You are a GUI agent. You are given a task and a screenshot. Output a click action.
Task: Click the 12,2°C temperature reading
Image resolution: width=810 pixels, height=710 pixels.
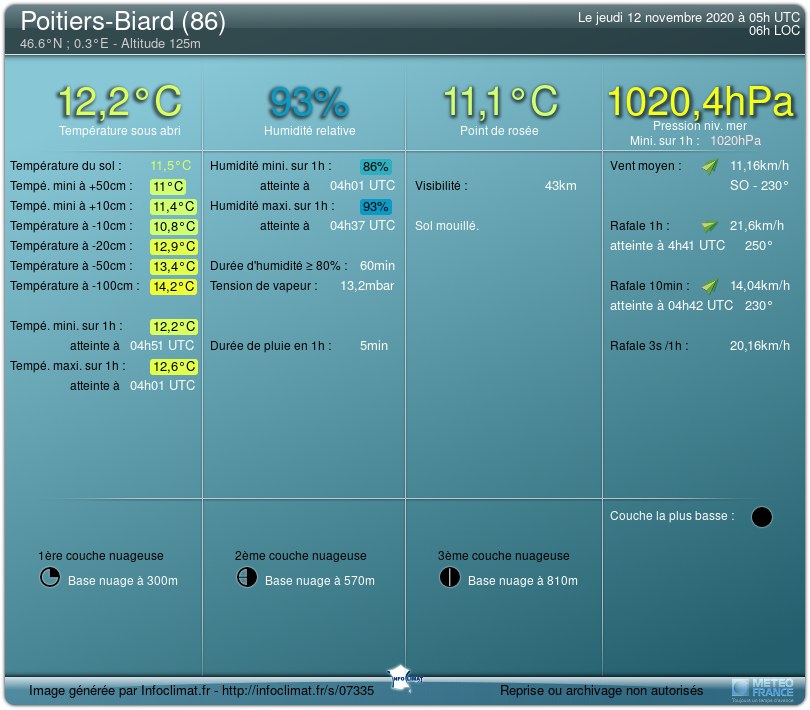click(120, 101)
